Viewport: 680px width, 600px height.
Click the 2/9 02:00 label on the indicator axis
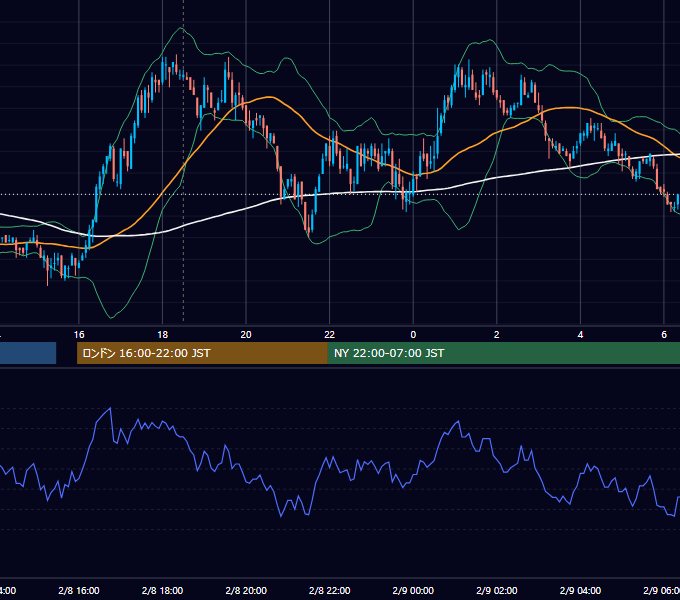[x=497, y=590]
